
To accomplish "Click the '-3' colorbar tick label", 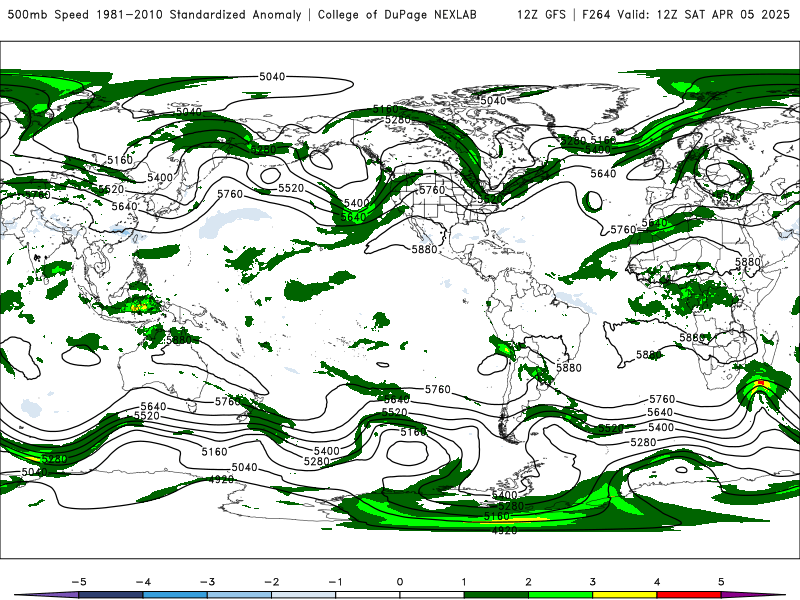I will click(207, 582).
